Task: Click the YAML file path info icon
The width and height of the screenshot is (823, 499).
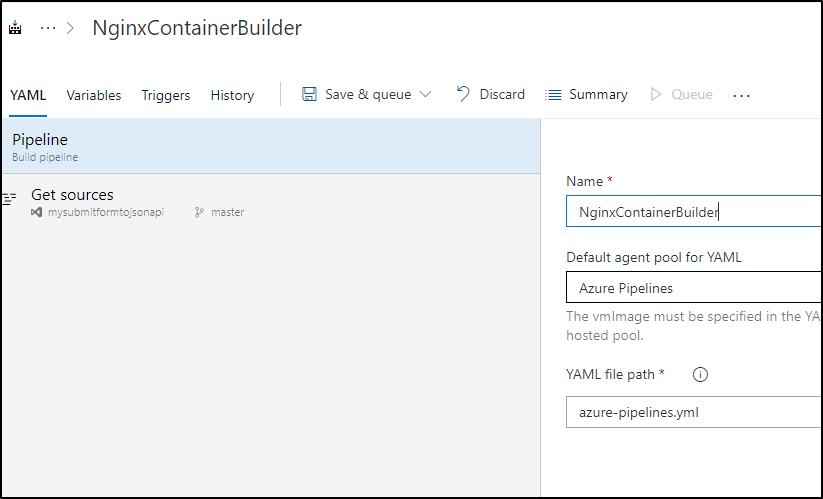Action: pyautogui.click(x=700, y=375)
